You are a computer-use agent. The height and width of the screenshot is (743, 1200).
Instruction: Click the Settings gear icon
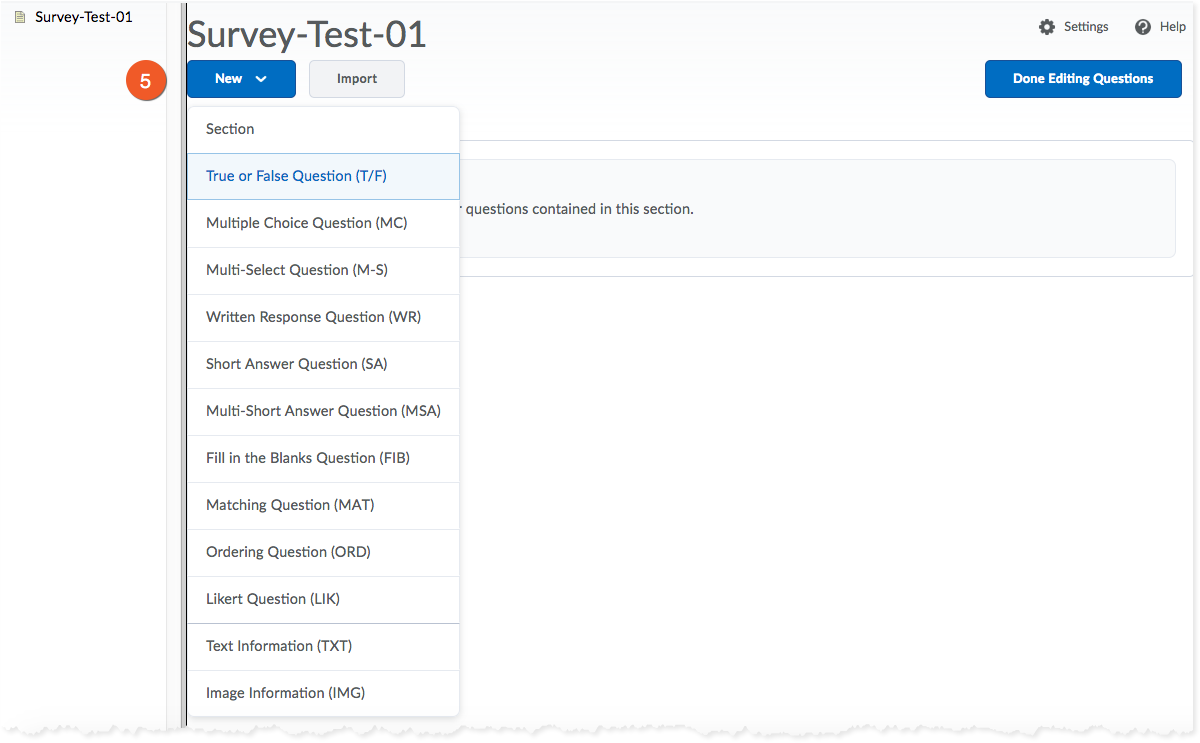[x=1047, y=27]
